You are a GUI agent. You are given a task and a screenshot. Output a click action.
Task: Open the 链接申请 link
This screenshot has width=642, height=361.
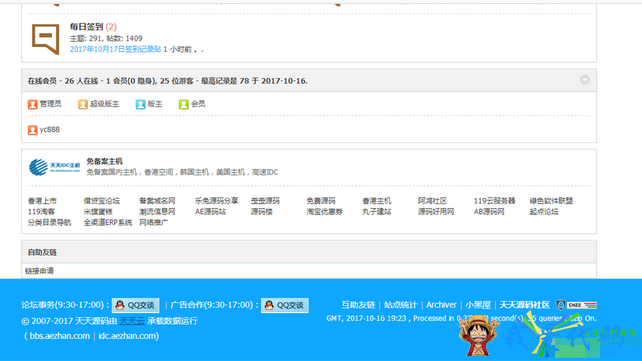(39, 271)
